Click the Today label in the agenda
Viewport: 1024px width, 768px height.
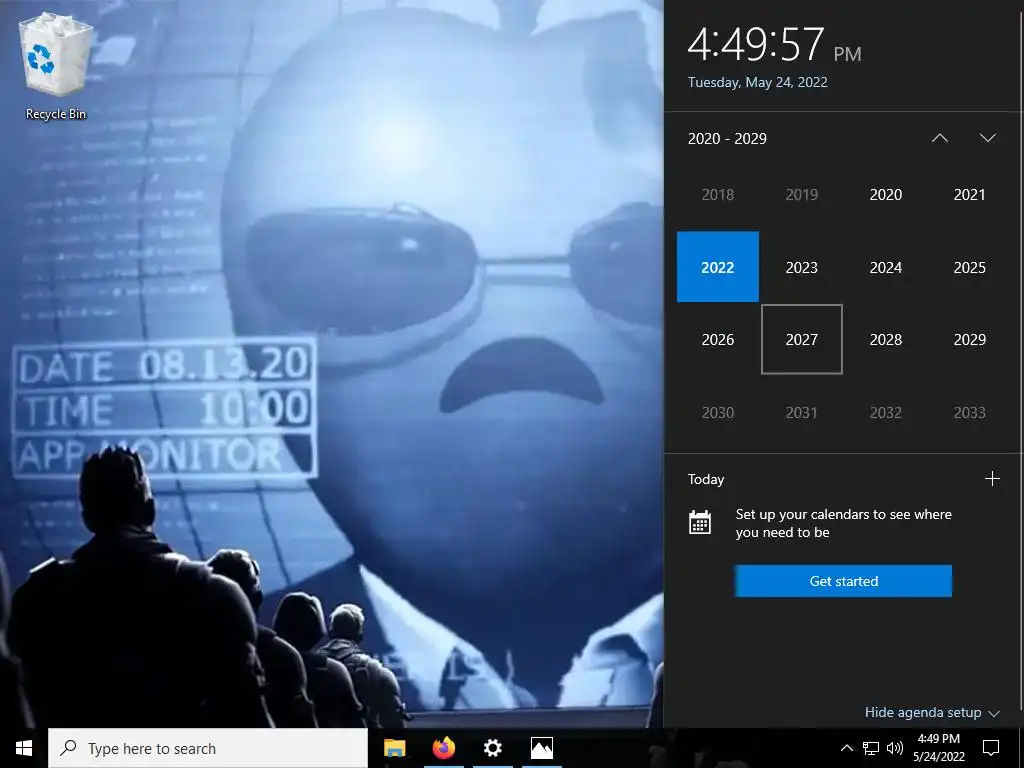(706, 479)
